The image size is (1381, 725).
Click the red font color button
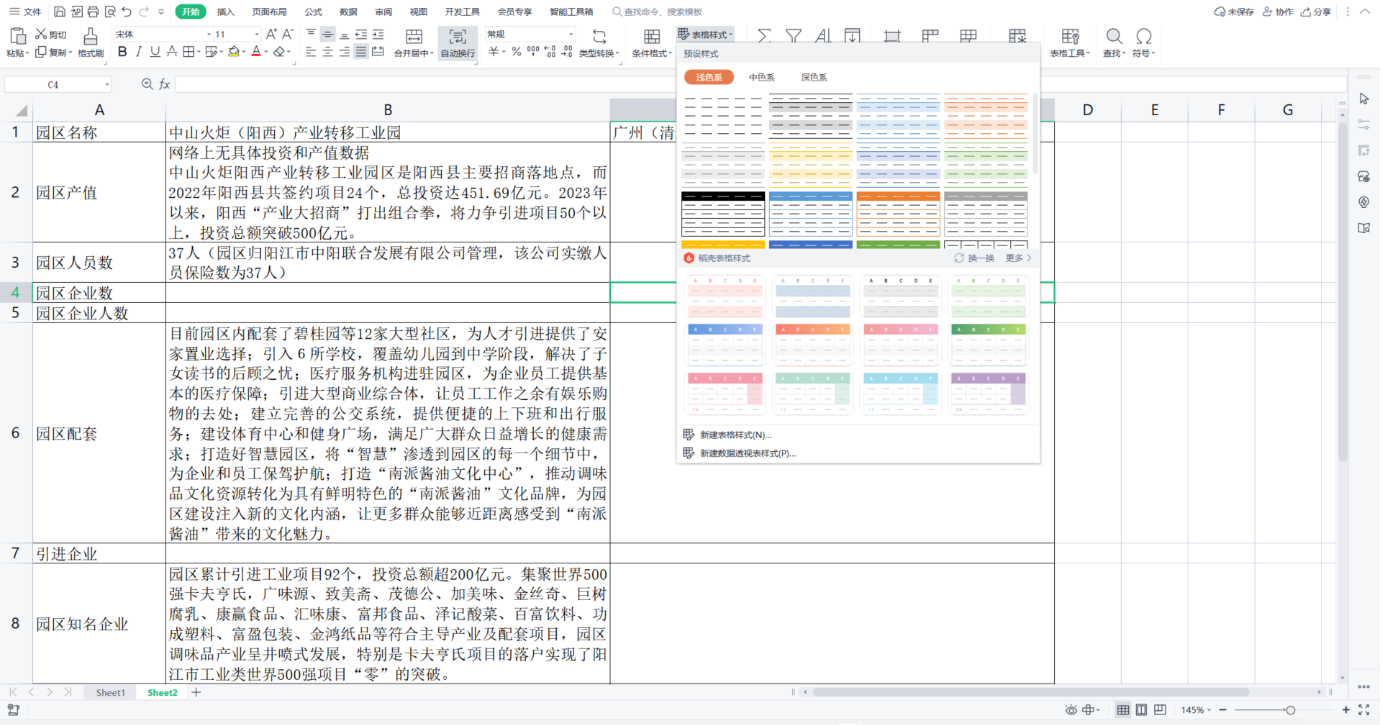pos(256,52)
